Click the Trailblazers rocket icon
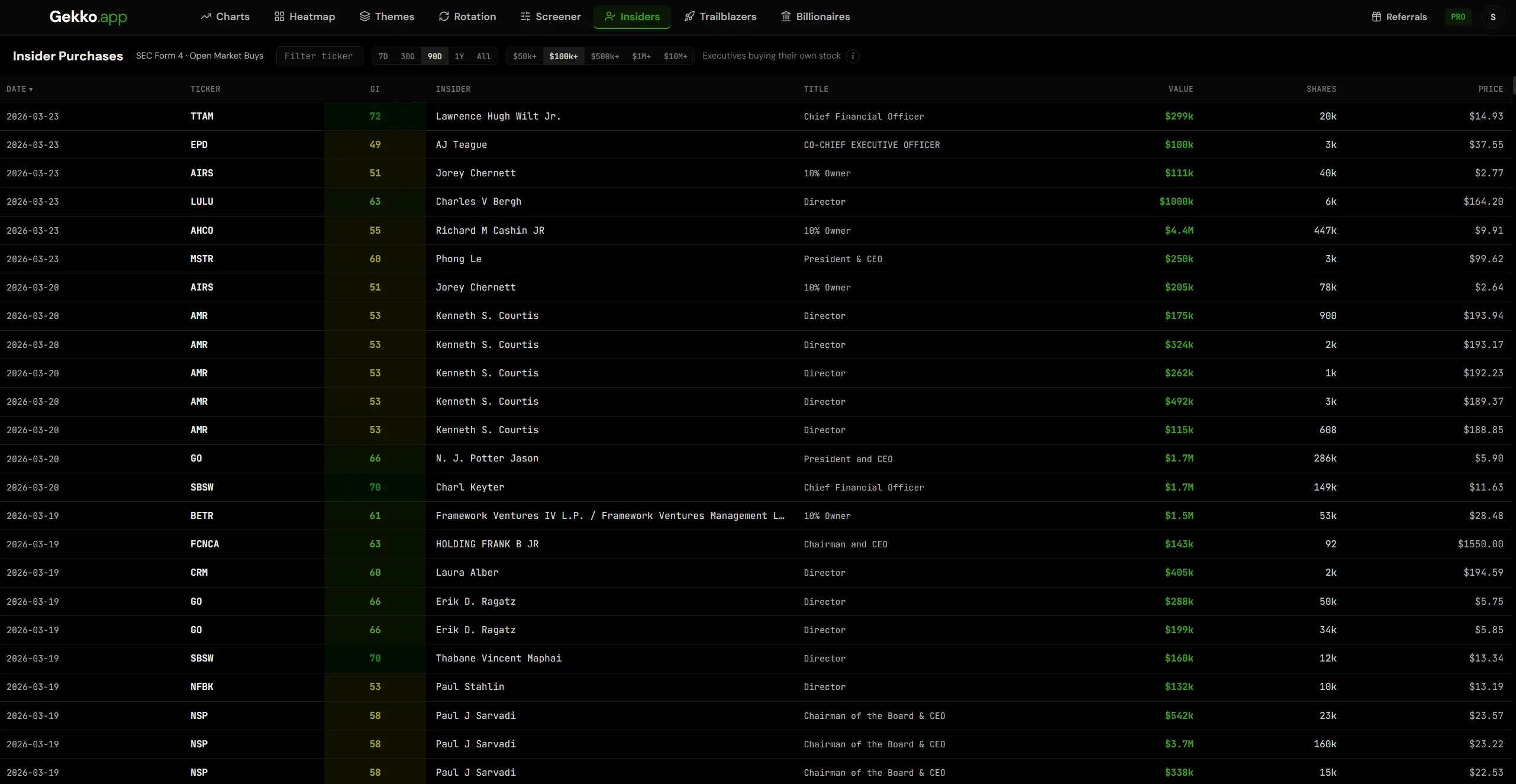This screenshot has width=1516, height=784. [x=689, y=17]
